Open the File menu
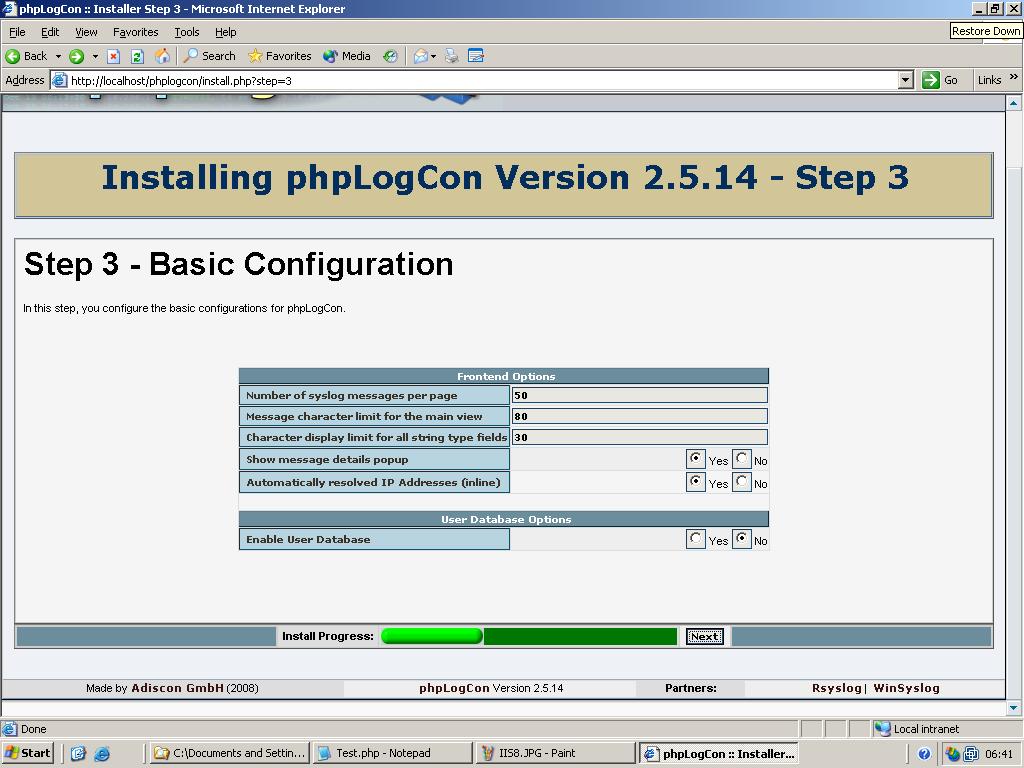The width and height of the screenshot is (1024, 768). 17,32
